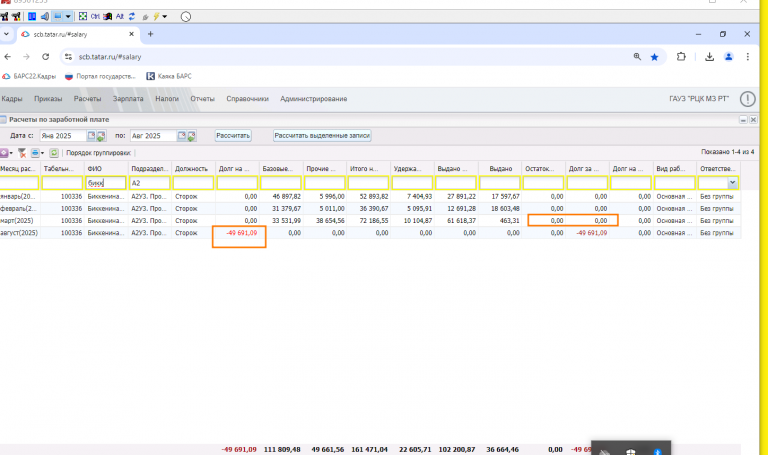The image size is (768, 455).
Task: Open the Расчеты menu
Action: tap(87, 99)
